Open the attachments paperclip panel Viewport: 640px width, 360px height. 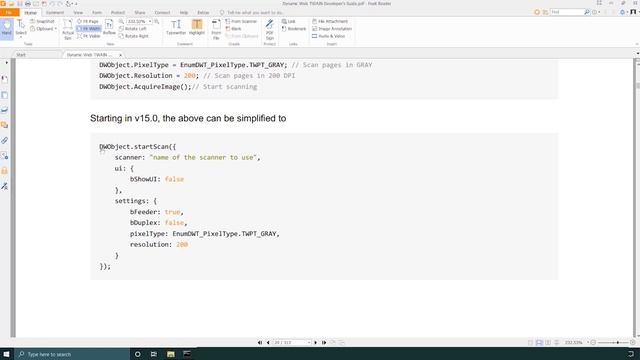[x=4, y=140]
